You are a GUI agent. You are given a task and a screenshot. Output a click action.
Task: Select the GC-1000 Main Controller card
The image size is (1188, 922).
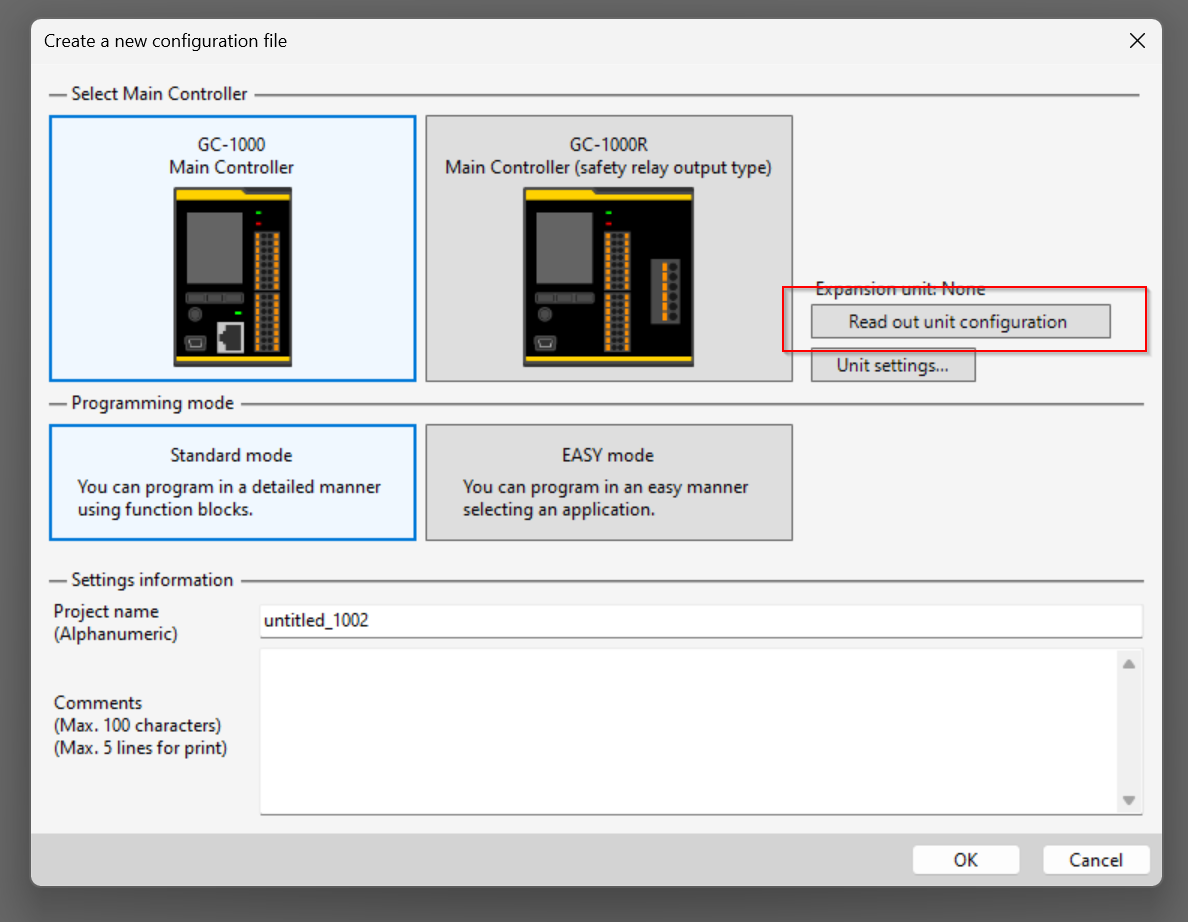[233, 248]
